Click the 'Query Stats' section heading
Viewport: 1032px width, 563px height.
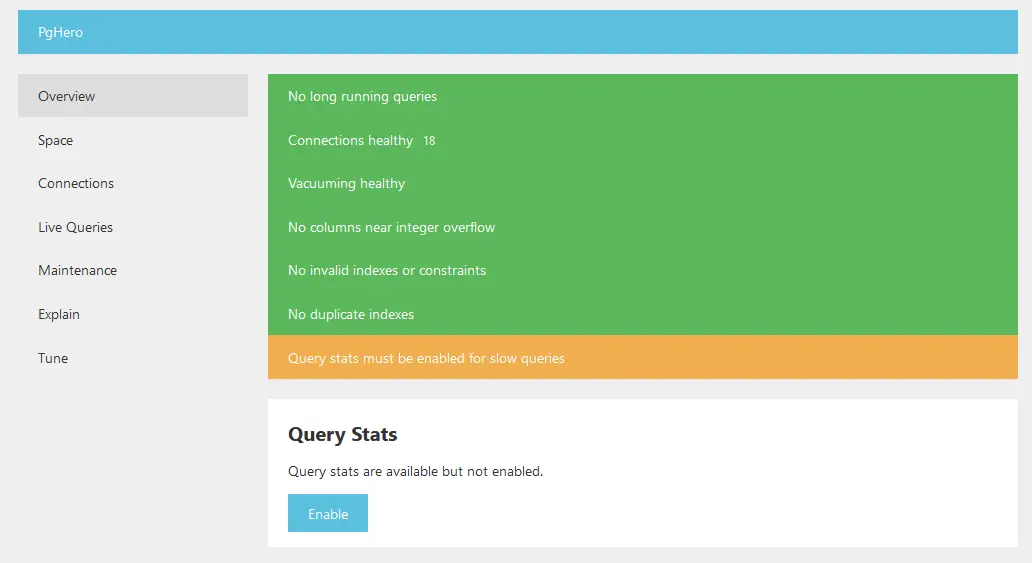[x=343, y=434]
